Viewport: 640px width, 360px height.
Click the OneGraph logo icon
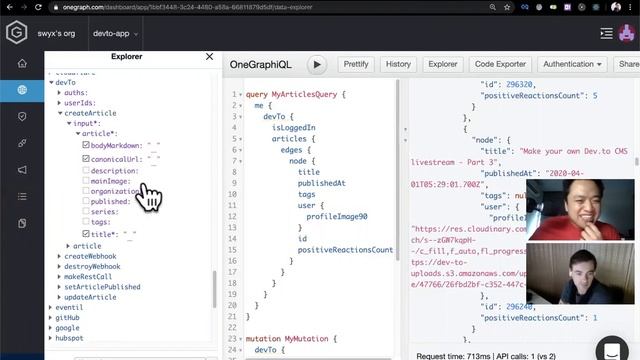[x=16, y=32]
